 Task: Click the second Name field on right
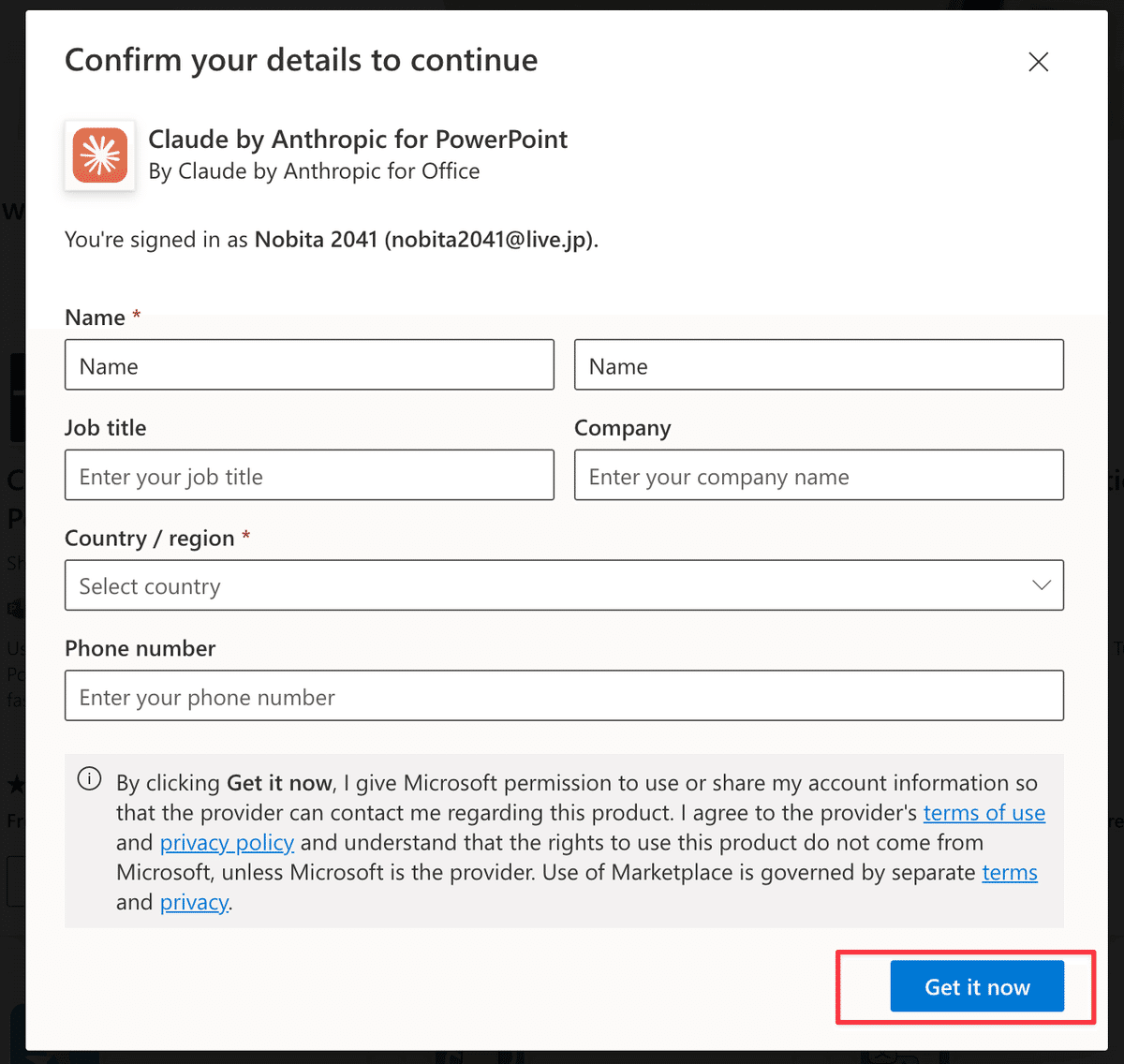tap(818, 365)
